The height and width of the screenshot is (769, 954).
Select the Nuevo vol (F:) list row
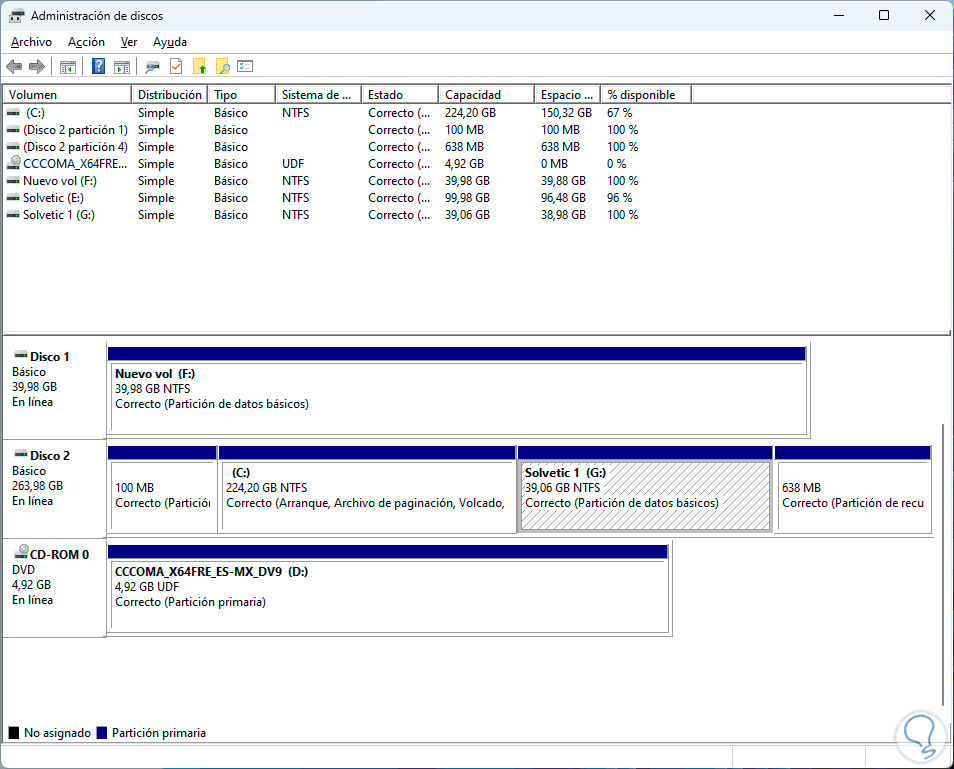347,181
